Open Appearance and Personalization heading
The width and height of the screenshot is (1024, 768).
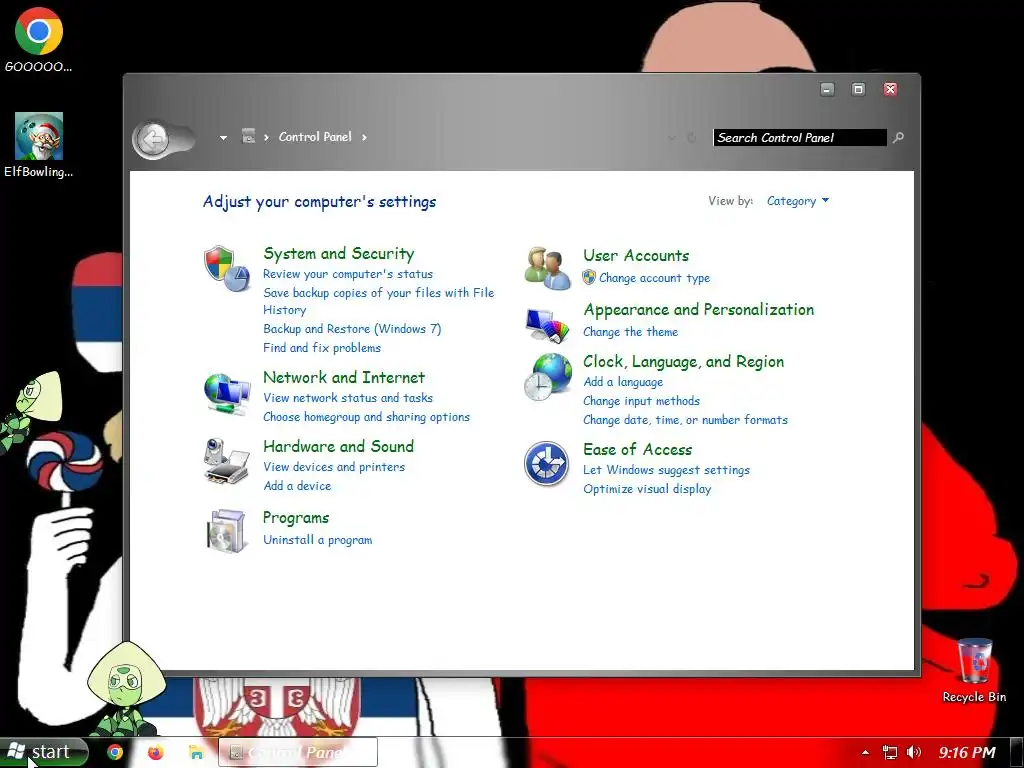[699, 310]
